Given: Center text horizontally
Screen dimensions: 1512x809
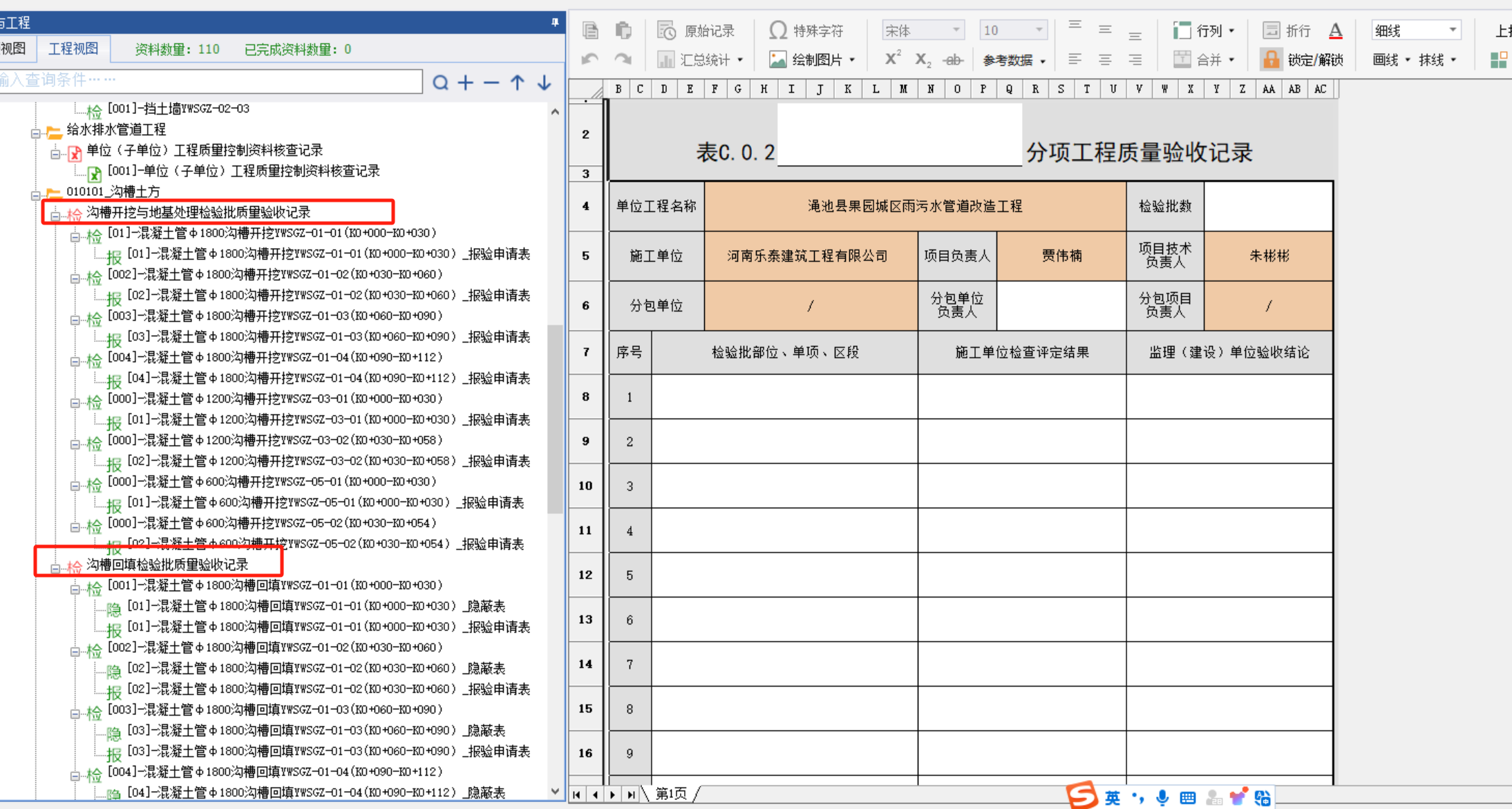Looking at the screenshot, I should (x=1105, y=60).
